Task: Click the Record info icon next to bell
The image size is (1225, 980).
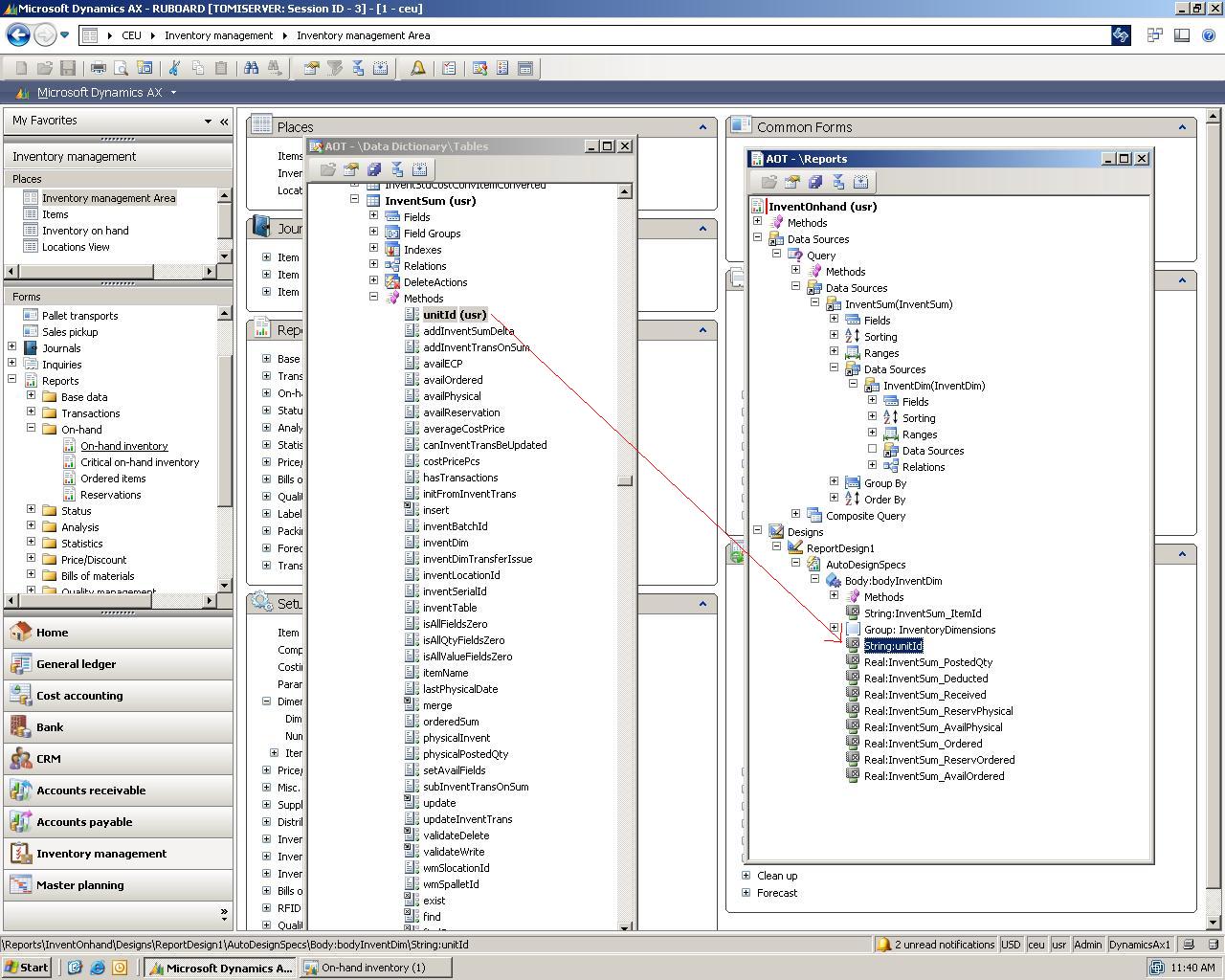Action: (x=449, y=68)
